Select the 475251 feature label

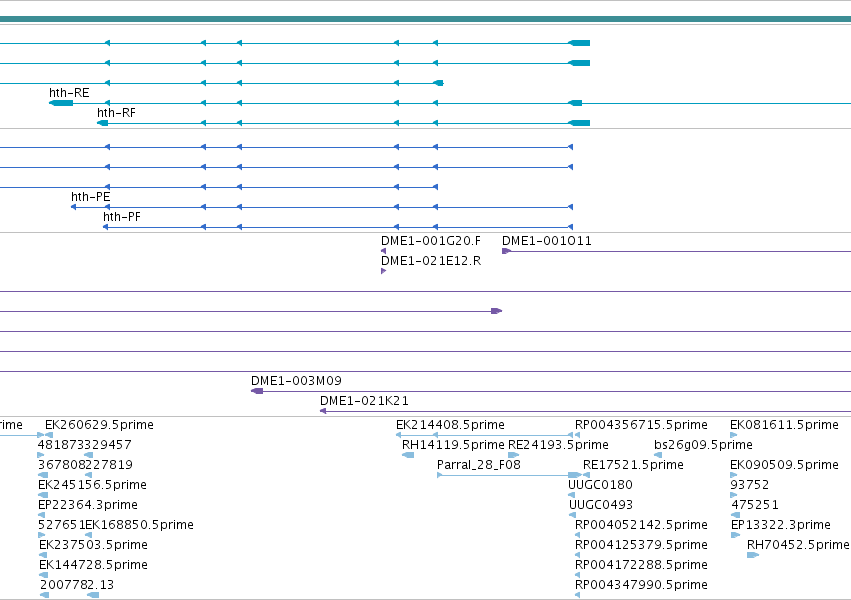point(755,505)
